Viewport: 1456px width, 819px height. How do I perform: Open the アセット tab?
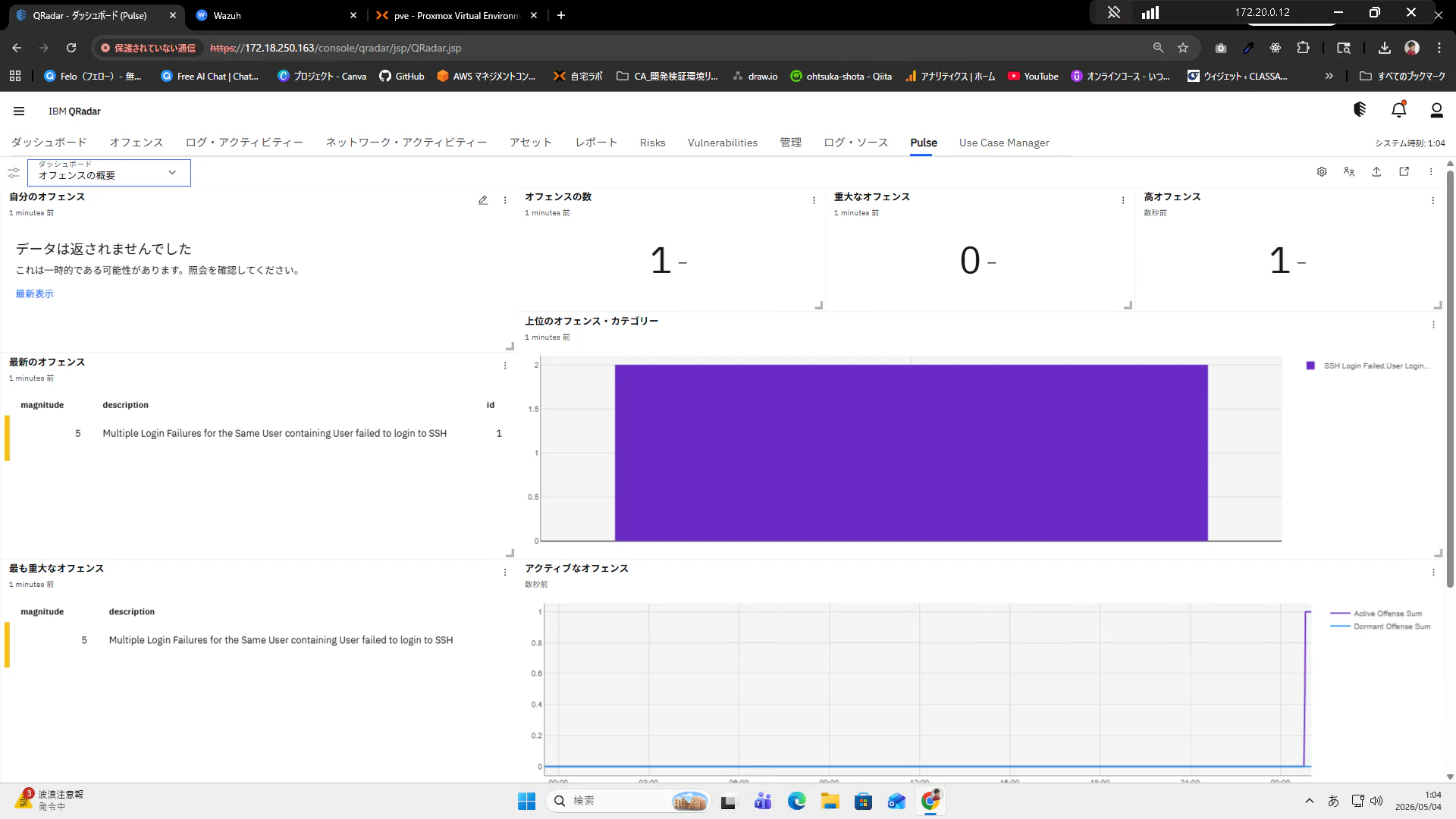click(x=531, y=143)
